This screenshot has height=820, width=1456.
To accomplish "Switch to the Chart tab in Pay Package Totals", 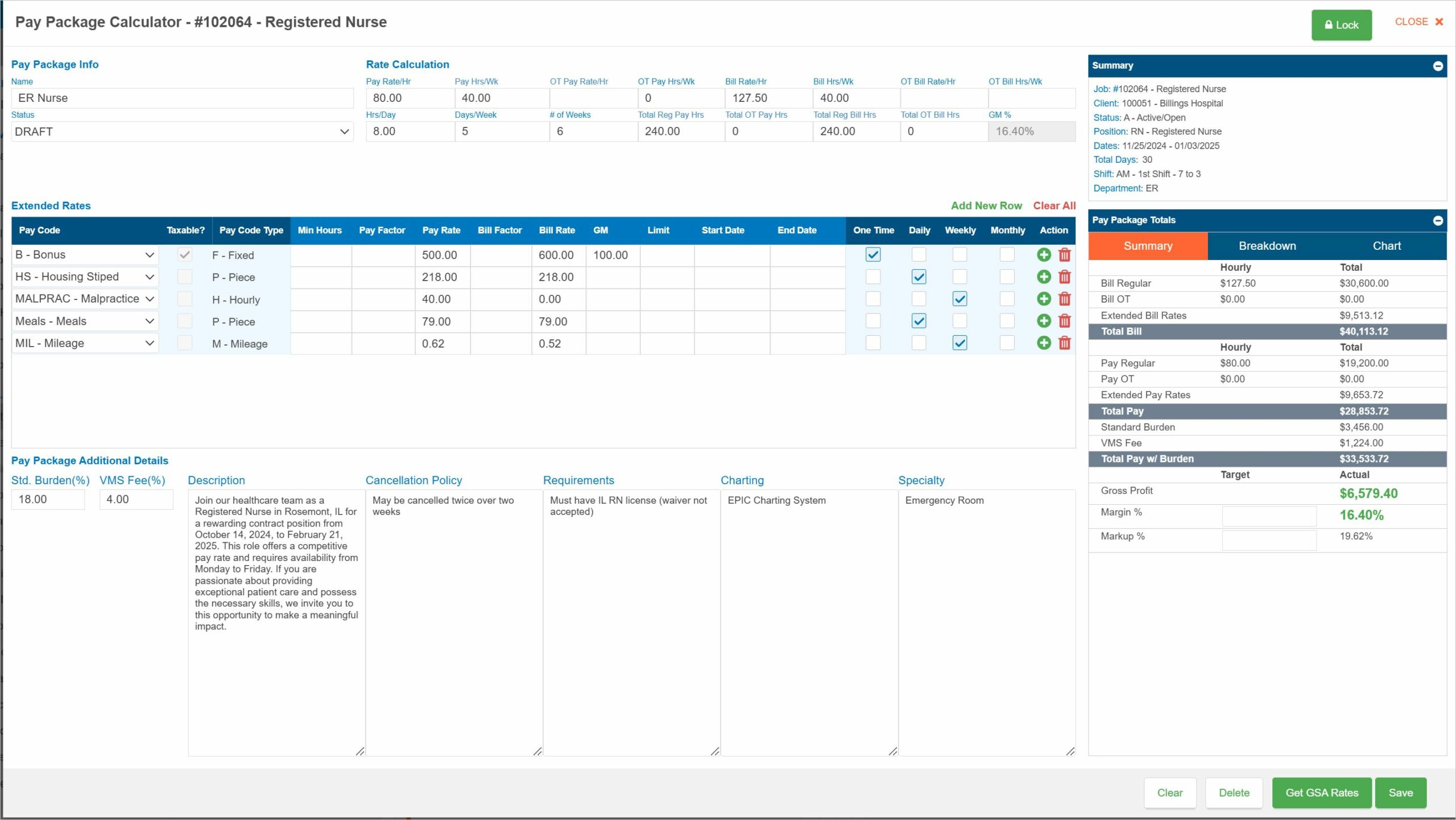I will (1386, 245).
